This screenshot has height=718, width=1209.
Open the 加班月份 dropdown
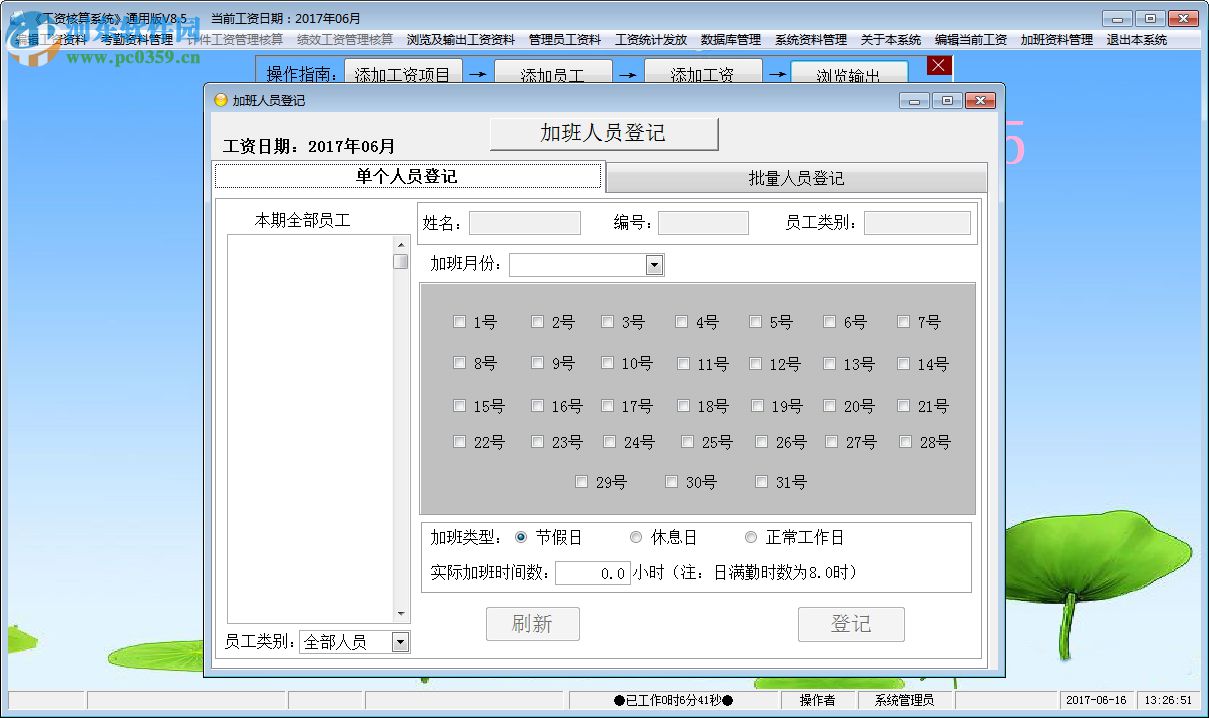click(656, 265)
